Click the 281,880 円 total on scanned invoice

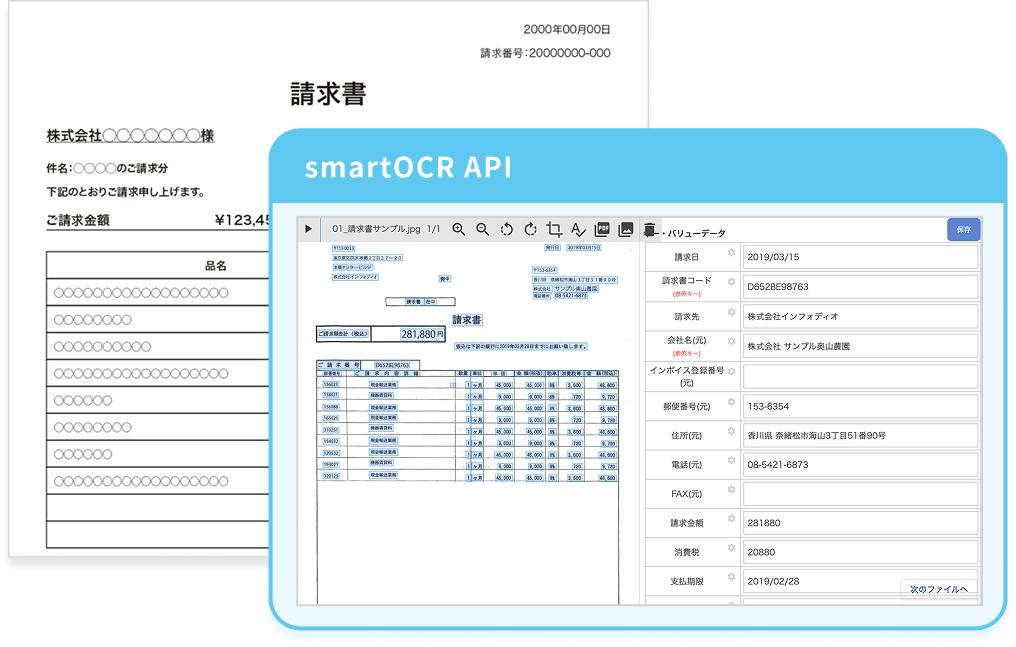click(422, 334)
